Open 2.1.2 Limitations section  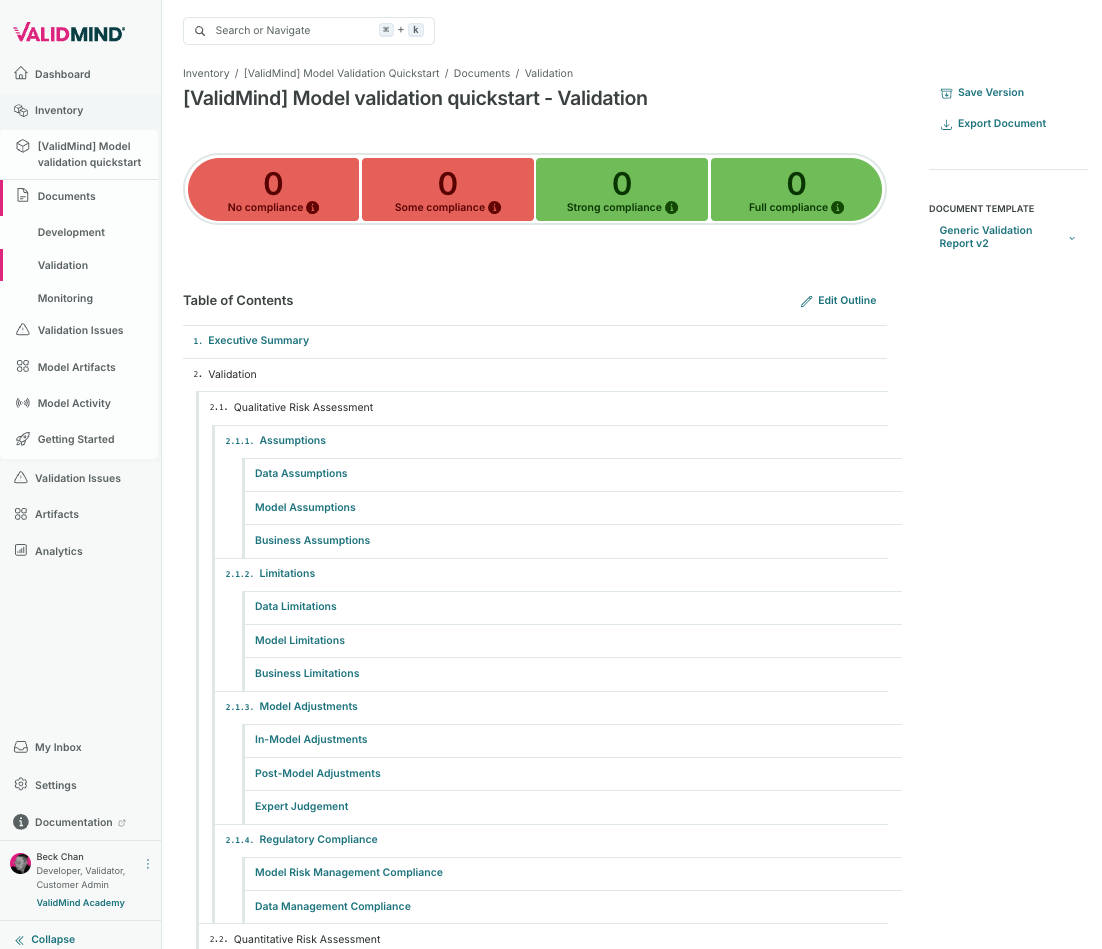[287, 573]
